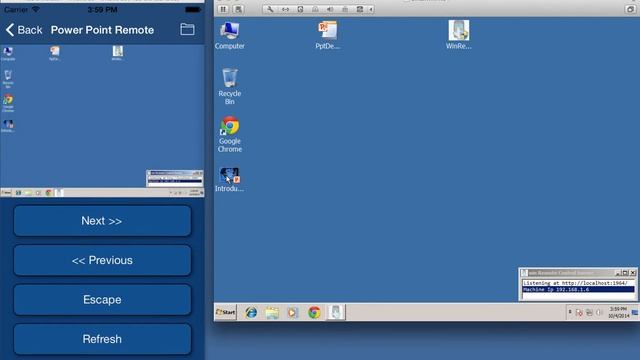Viewport: 640px width, 360px height.
Task: Click the network tray icon
Action: point(589,313)
